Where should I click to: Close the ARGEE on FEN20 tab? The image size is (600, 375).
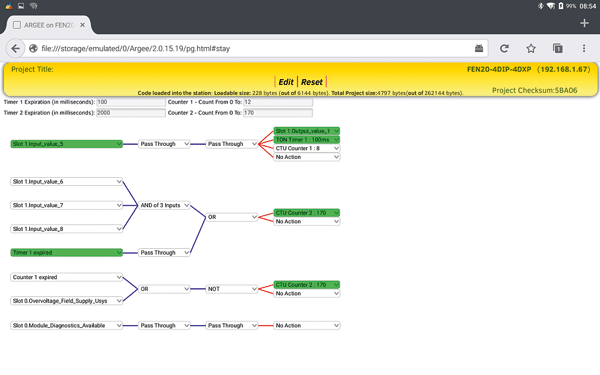click(x=82, y=25)
